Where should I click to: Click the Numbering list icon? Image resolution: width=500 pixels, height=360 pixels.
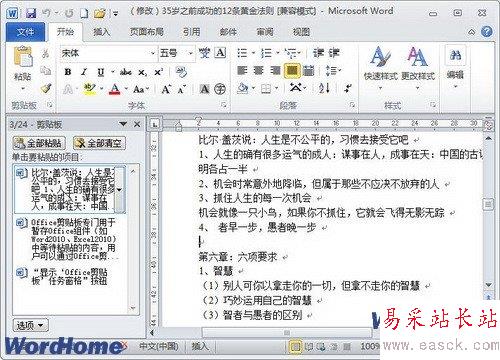(266, 53)
